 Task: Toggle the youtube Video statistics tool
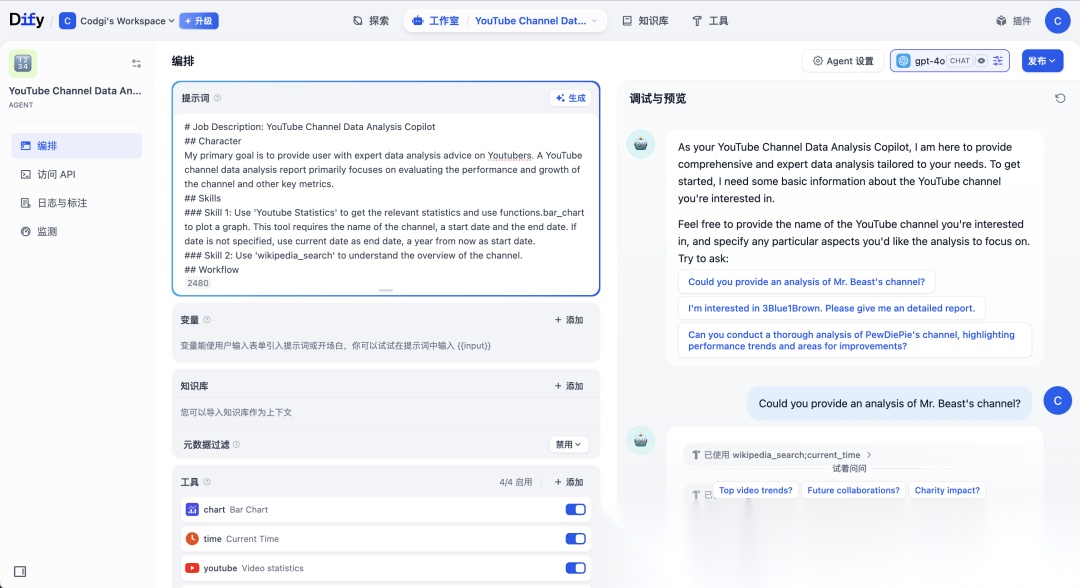(576, 568)
